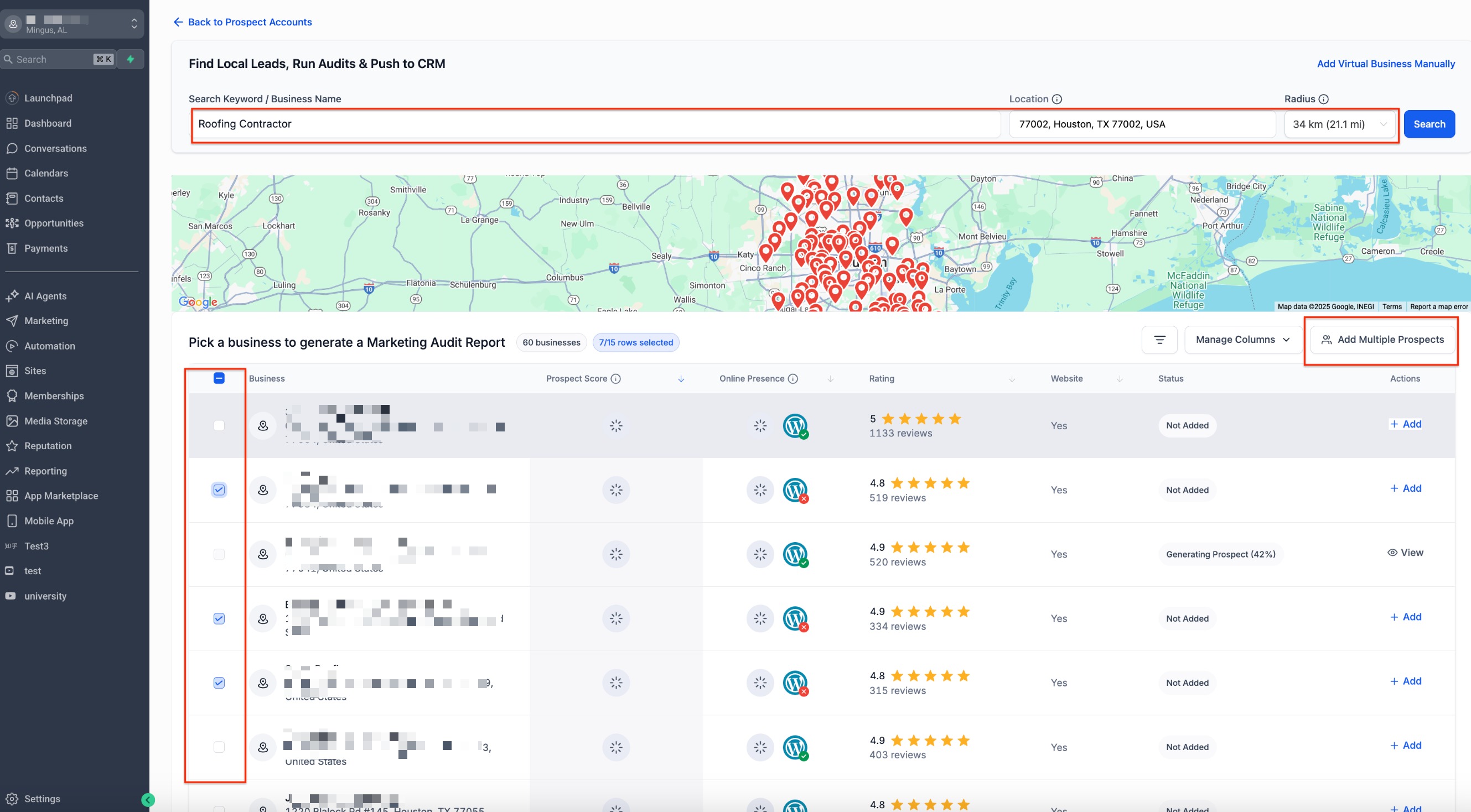The image size is (1471, 812).
Task: Click WordPress icon in the 1133 reviews row
Action: click(794, 426)
